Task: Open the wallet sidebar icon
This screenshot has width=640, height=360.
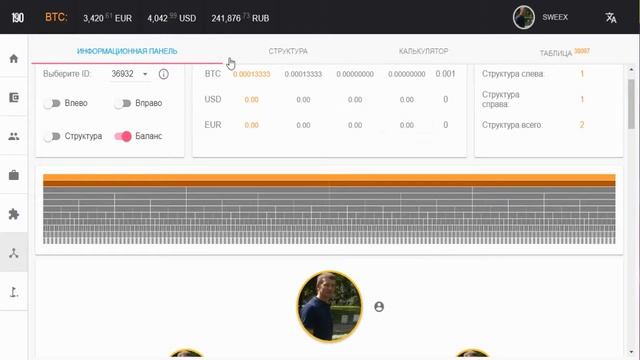Action: (14, 98)
